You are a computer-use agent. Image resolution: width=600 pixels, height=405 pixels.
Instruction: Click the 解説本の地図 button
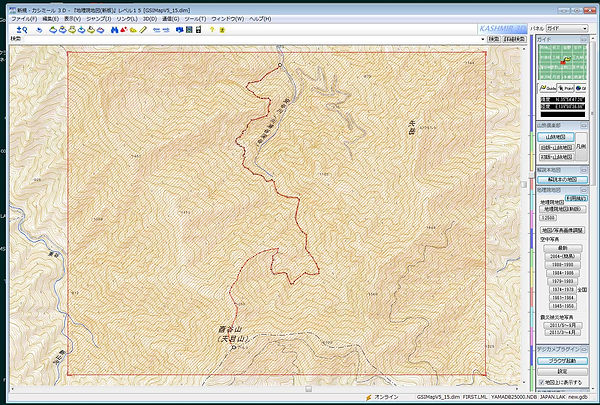click(x=562, y=180)
